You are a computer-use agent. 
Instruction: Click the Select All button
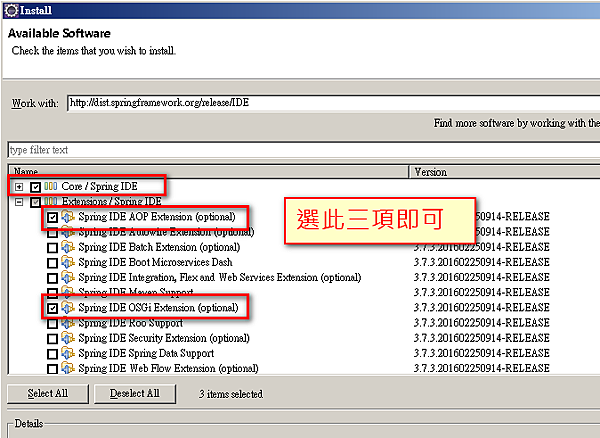(x=48, y=394)
